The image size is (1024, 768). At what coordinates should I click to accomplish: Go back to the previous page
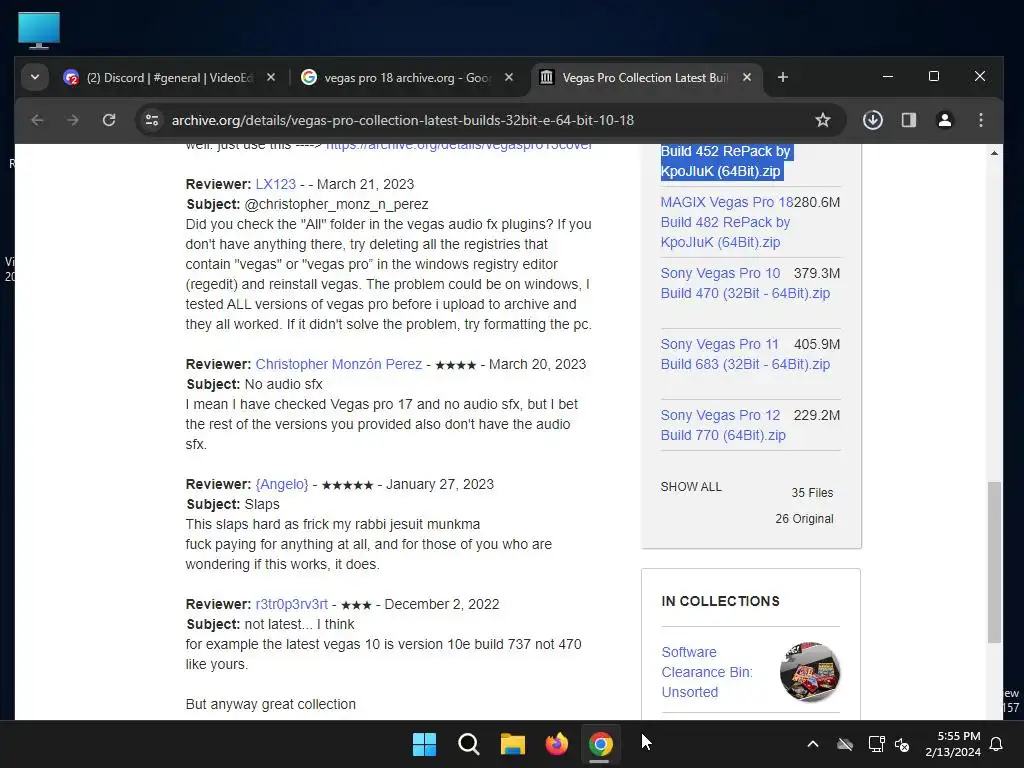coord(37,120)
